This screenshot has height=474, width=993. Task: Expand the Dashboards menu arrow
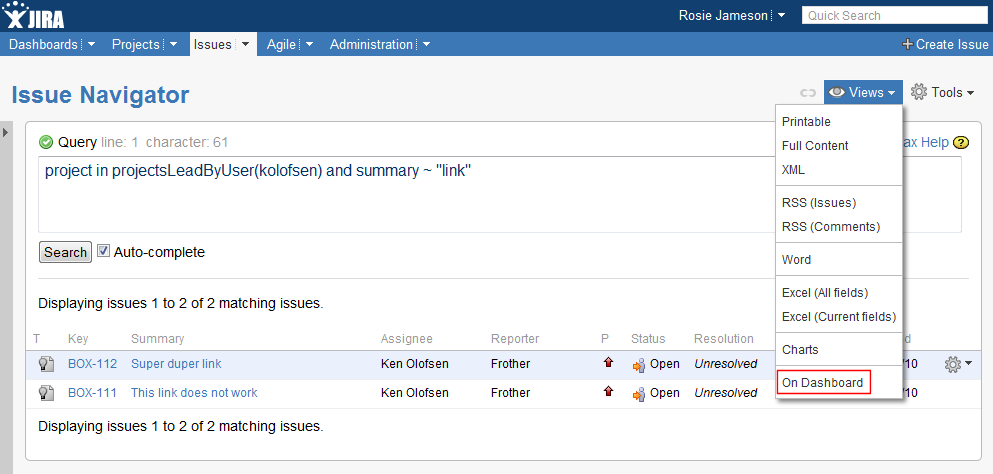[91, 44]
